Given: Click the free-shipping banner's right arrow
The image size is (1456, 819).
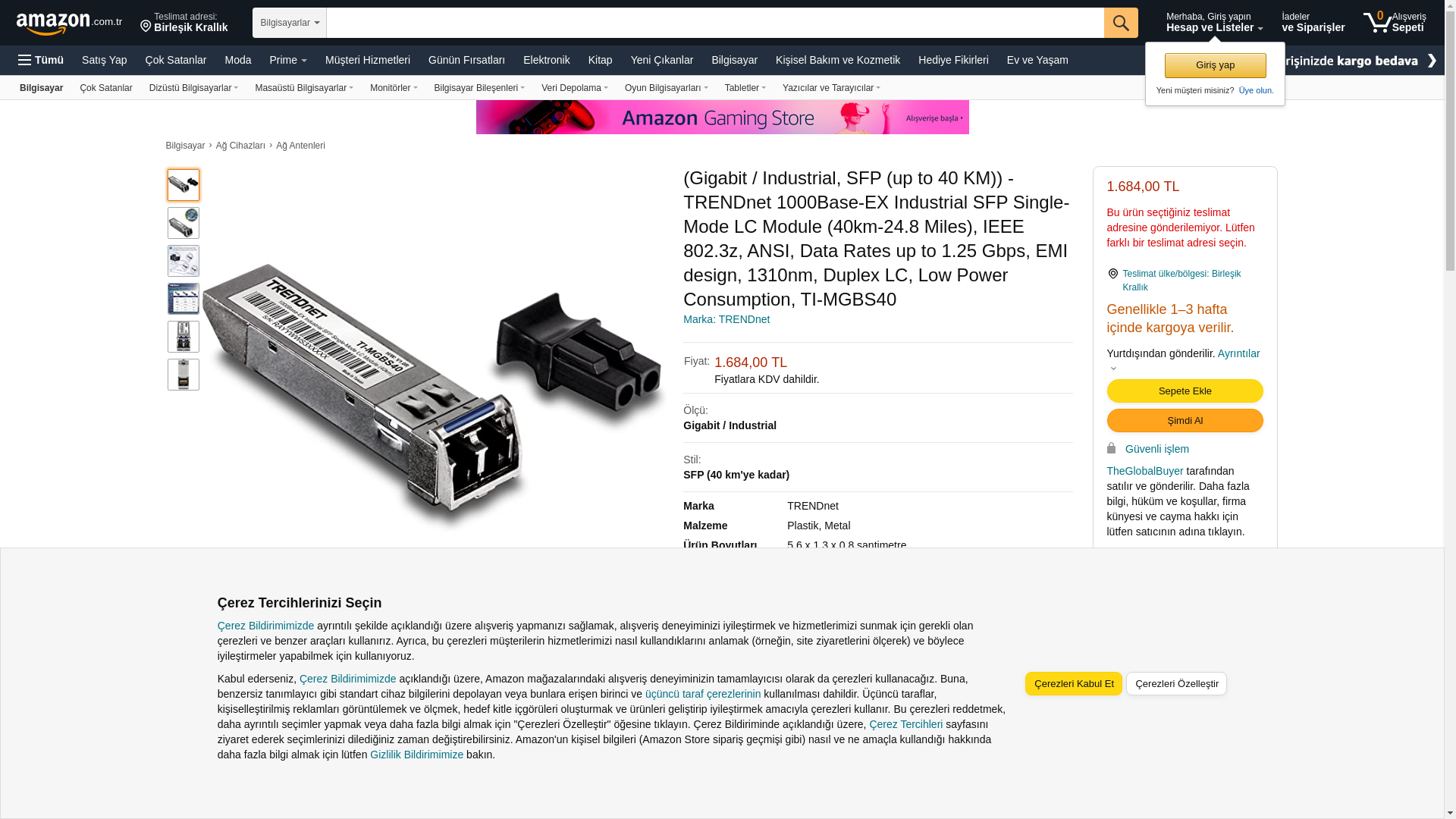Looking at the screenshot, I should click(x=1431, y=61).
